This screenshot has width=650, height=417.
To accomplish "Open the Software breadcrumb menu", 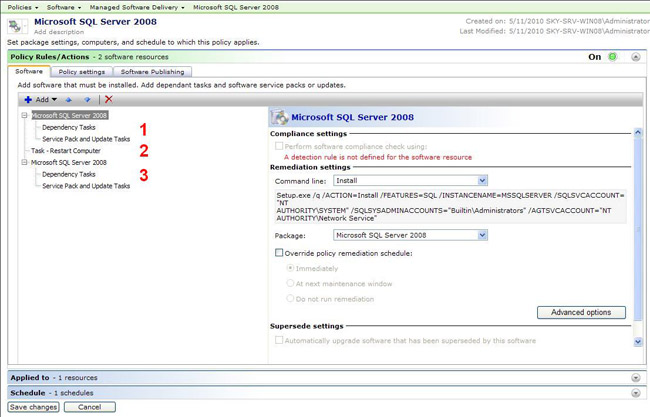I will (64, 7).
